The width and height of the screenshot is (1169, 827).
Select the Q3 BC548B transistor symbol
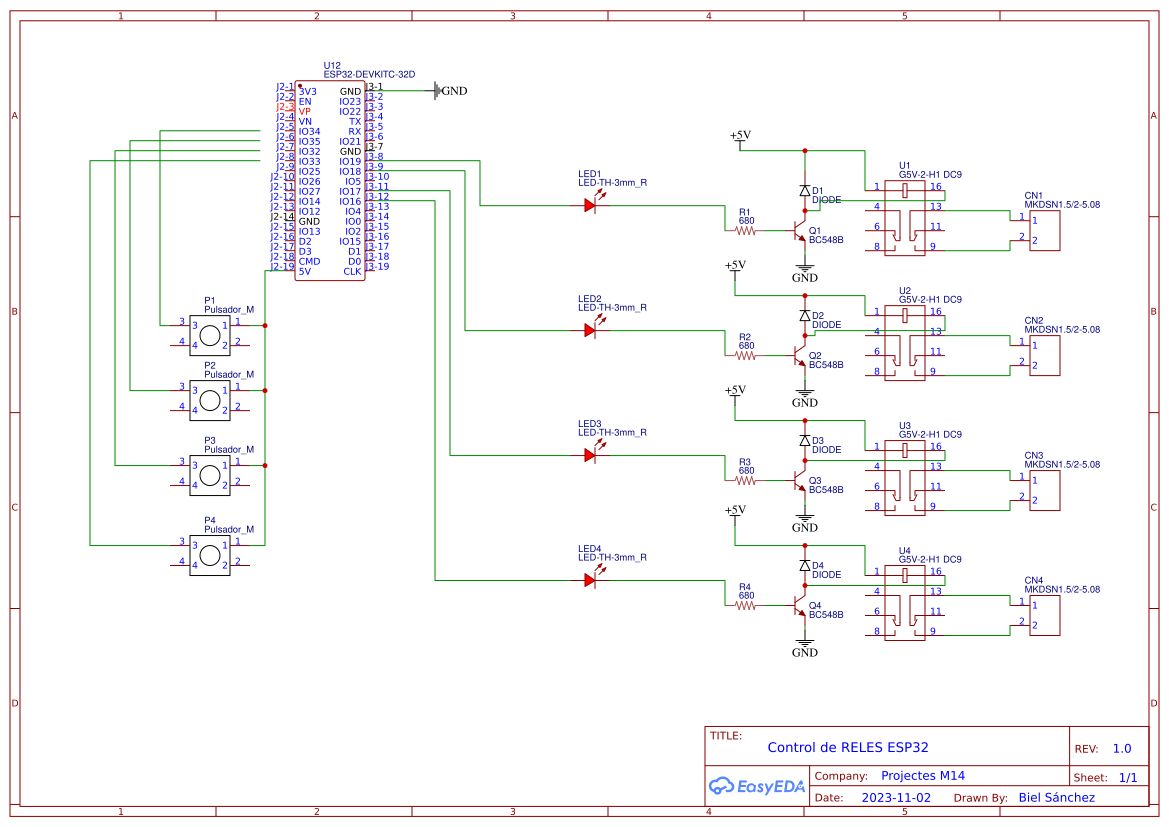click(x=799, y=481)
